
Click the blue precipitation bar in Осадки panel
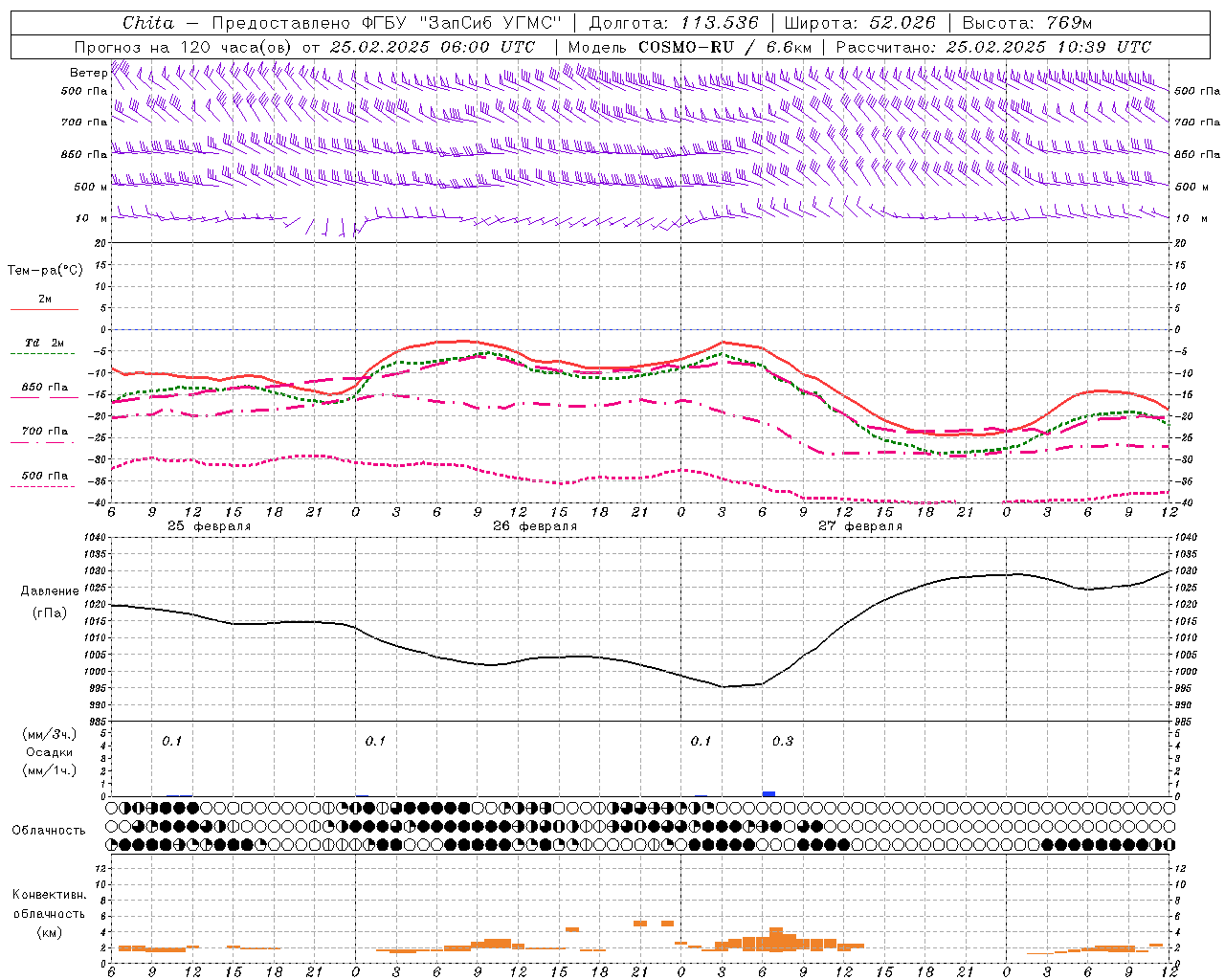coord(768,793)
